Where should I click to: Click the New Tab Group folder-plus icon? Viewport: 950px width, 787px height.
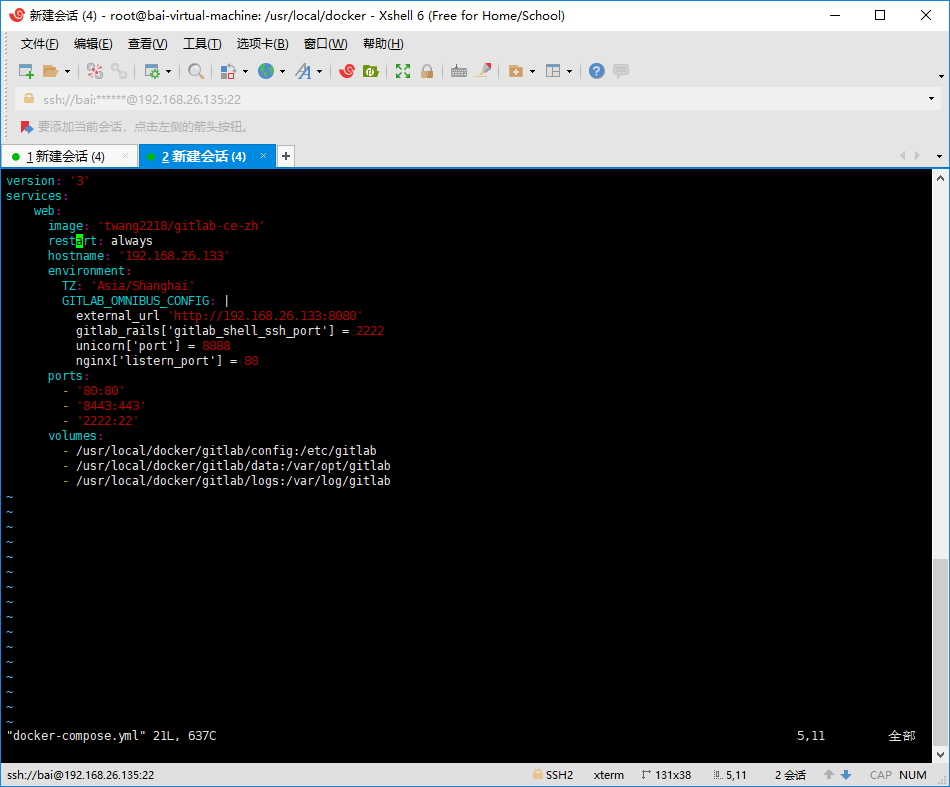(x=516, y=71)
